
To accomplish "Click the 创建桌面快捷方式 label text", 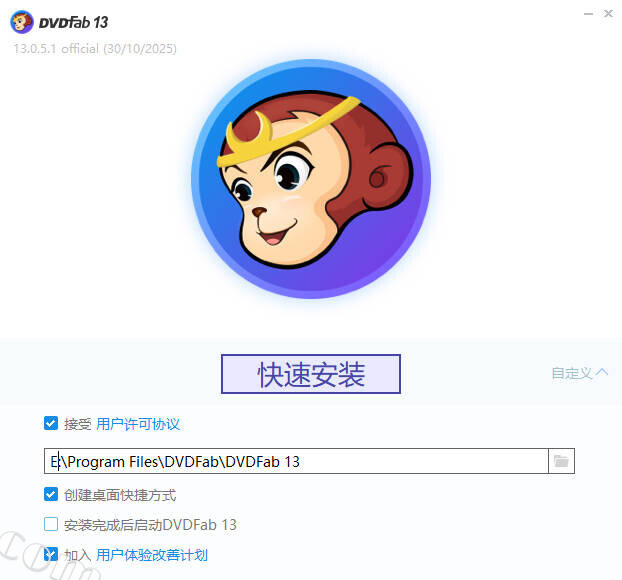I will pyautogui.click(x=120, y=495).
